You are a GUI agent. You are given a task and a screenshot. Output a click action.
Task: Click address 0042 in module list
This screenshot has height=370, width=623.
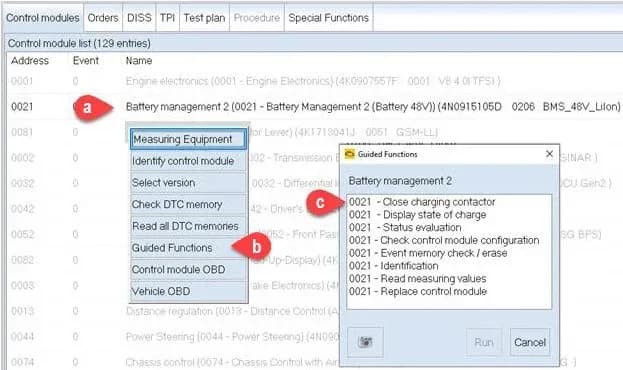coord(22,209)
